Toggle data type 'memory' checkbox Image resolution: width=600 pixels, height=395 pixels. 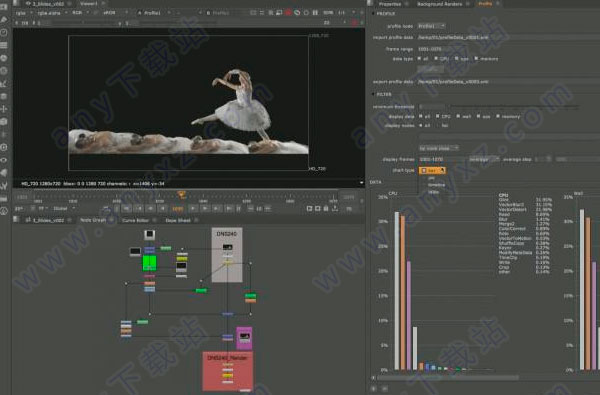[x=476, y=59]
